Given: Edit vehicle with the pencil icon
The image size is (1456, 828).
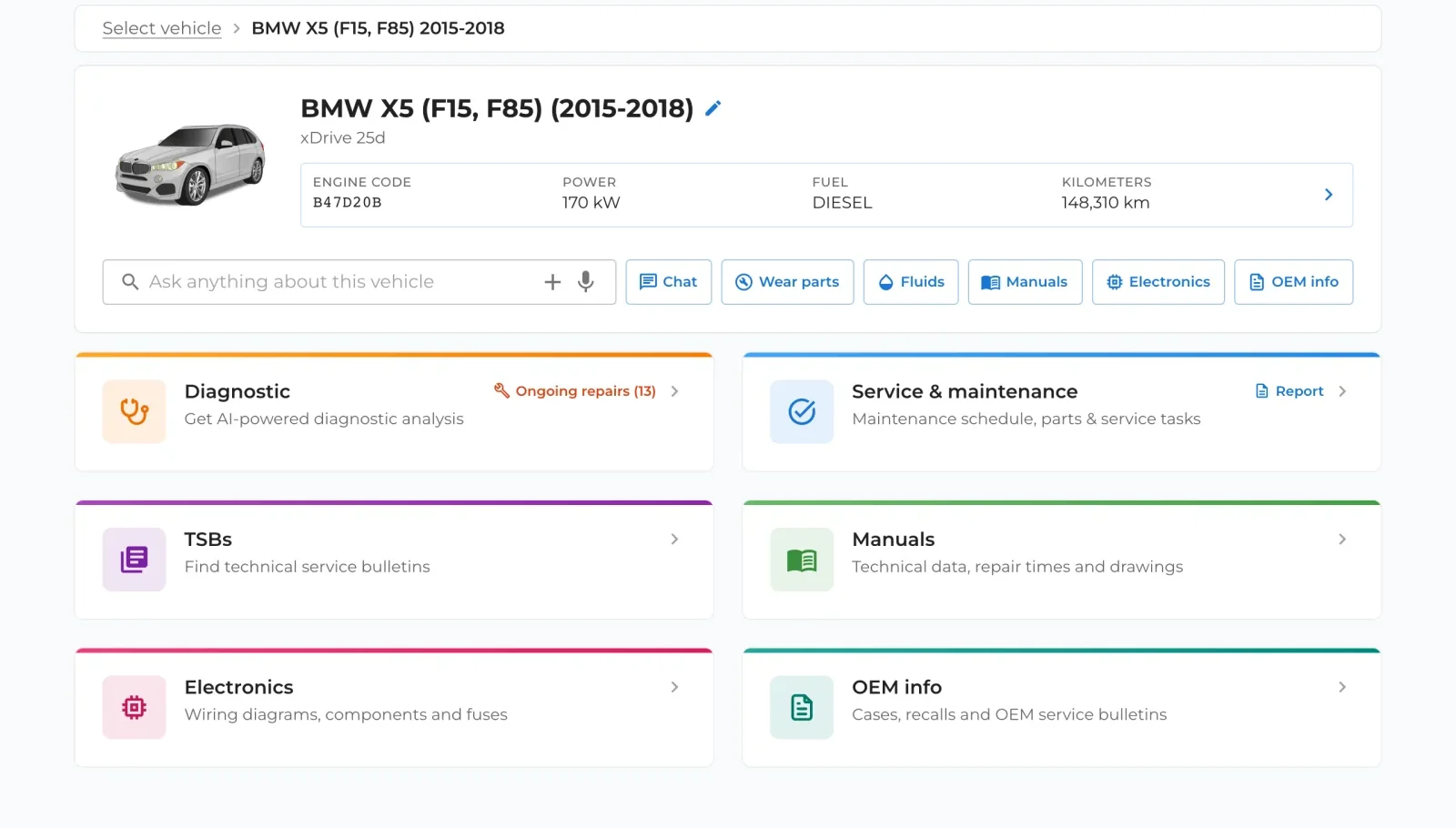Looking at the screenshot, I should pos(713,108).
